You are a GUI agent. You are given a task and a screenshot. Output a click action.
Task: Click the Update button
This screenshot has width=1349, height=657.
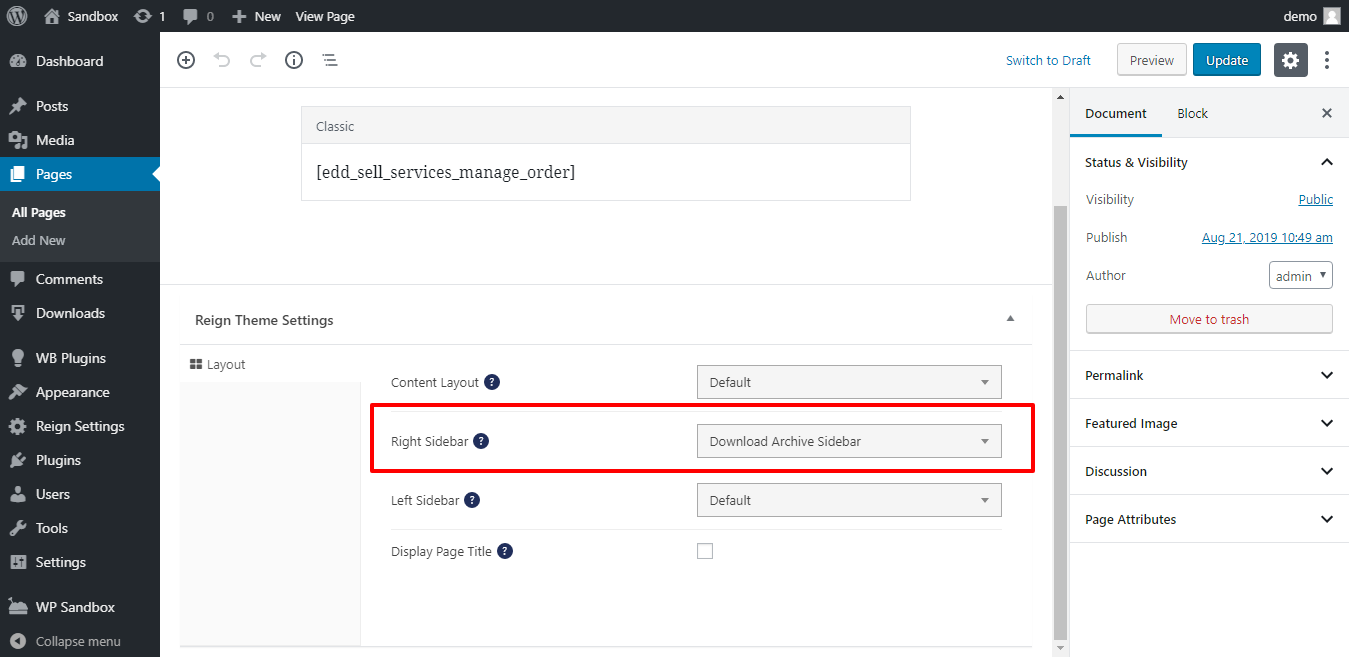[x=1227, y=60]
